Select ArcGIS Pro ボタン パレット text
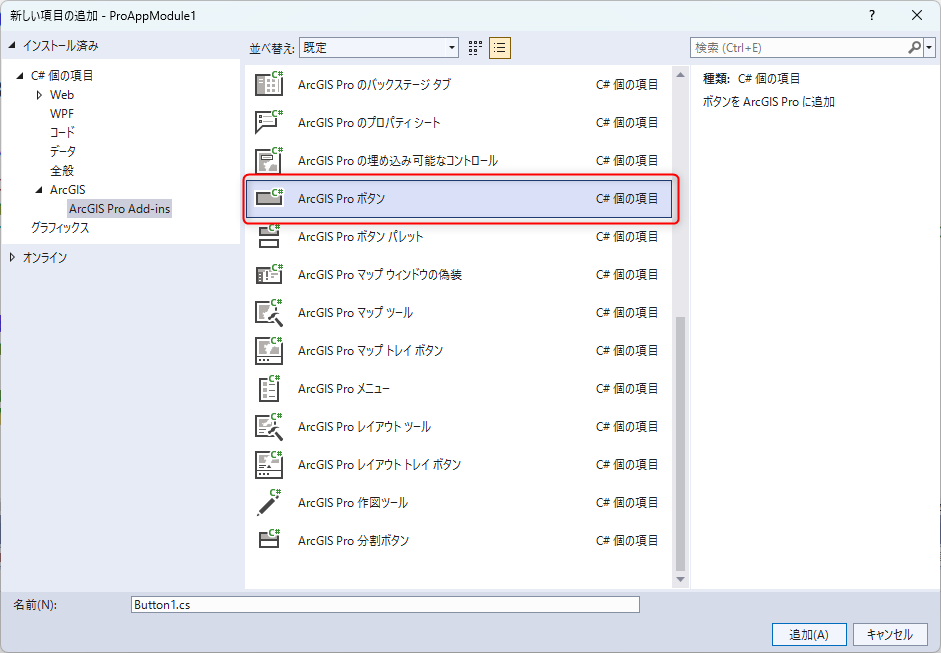Screen dimensions: 941x653 (x=361, y=236)
